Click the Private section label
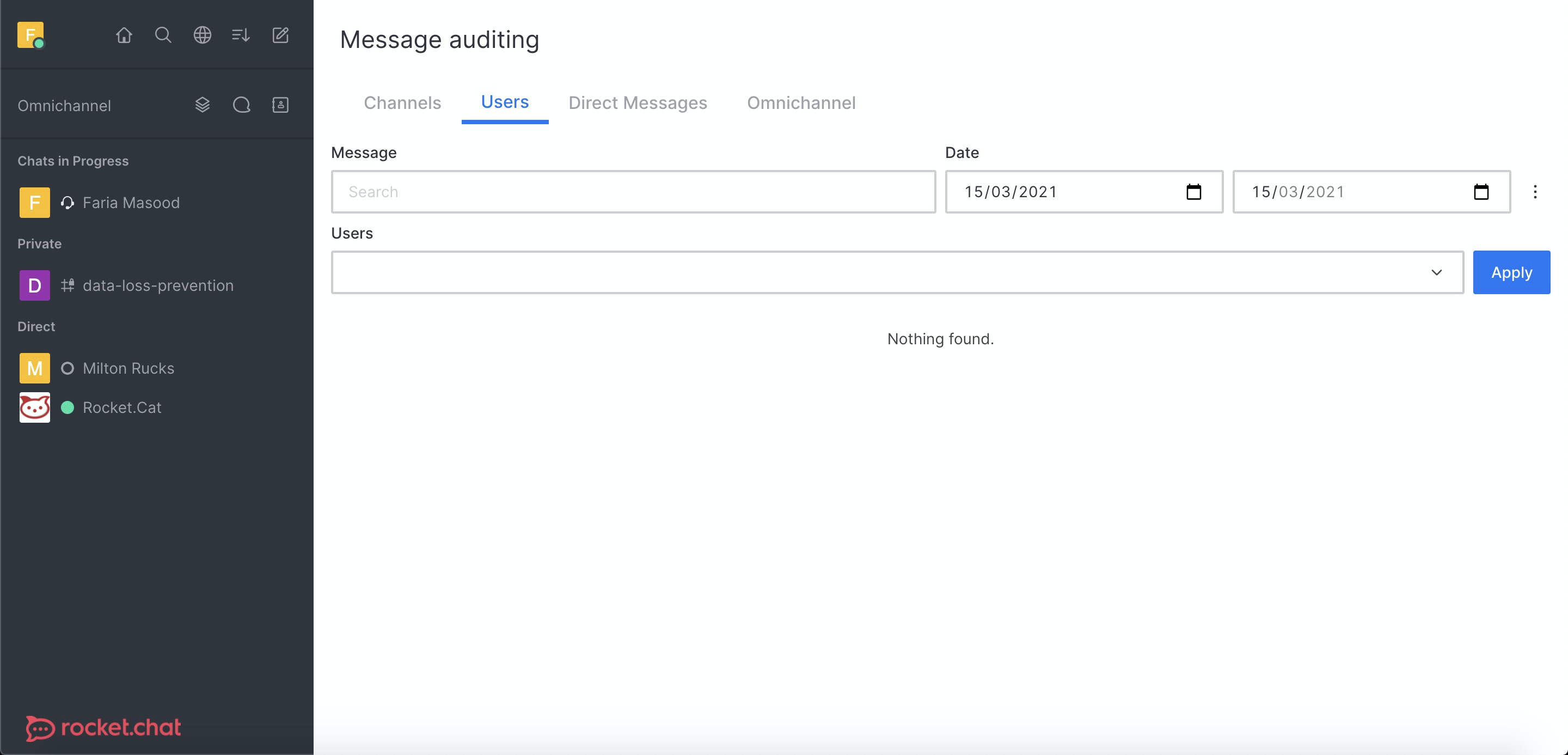Viewport: 1568px width, 755px height. 40,243
